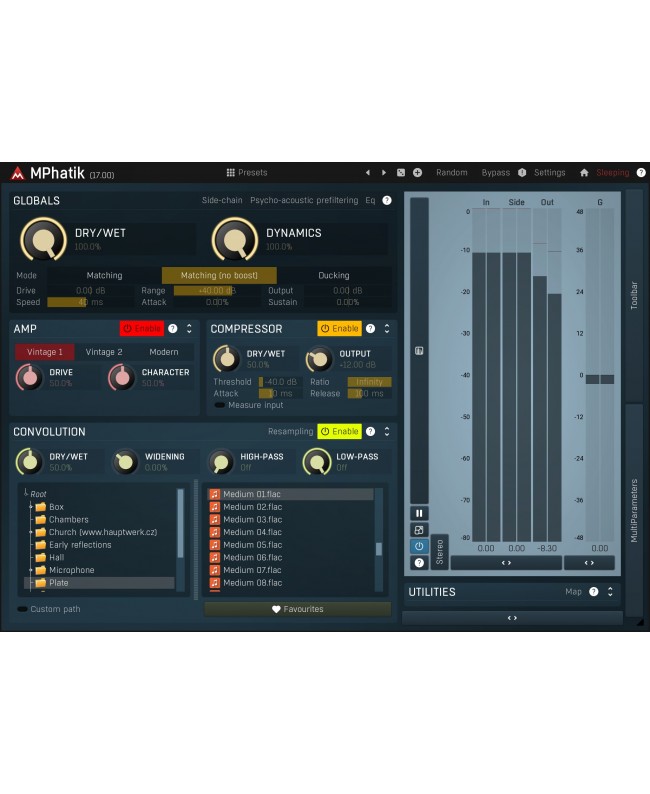
Task: Open the title bar help question mark
Action: coord(641,173)
